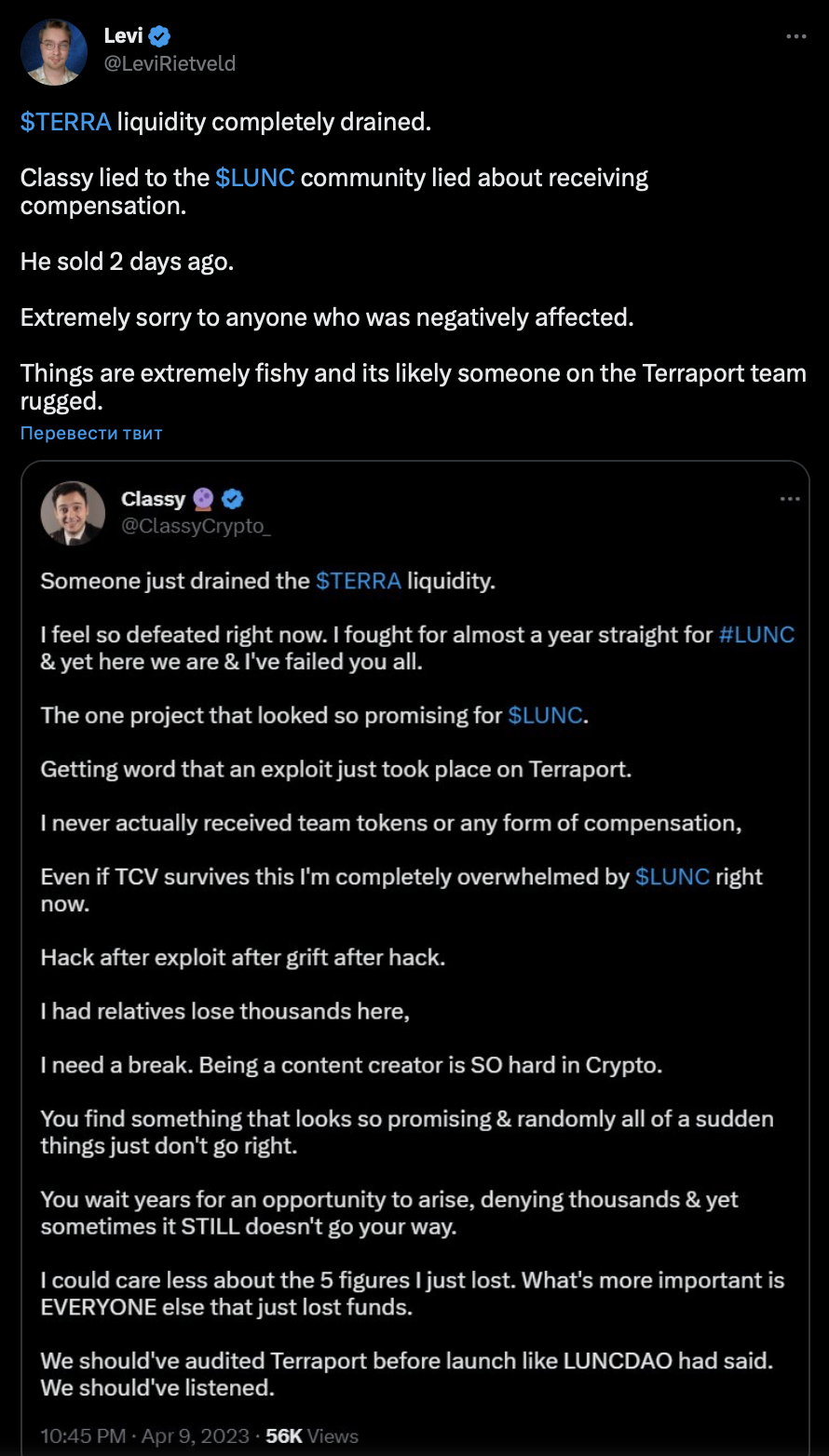This screenshot has height=1456, width=829.
Task: Click the Перевести твит translate link
Action: pyautogui.click(x=91, y=433)
